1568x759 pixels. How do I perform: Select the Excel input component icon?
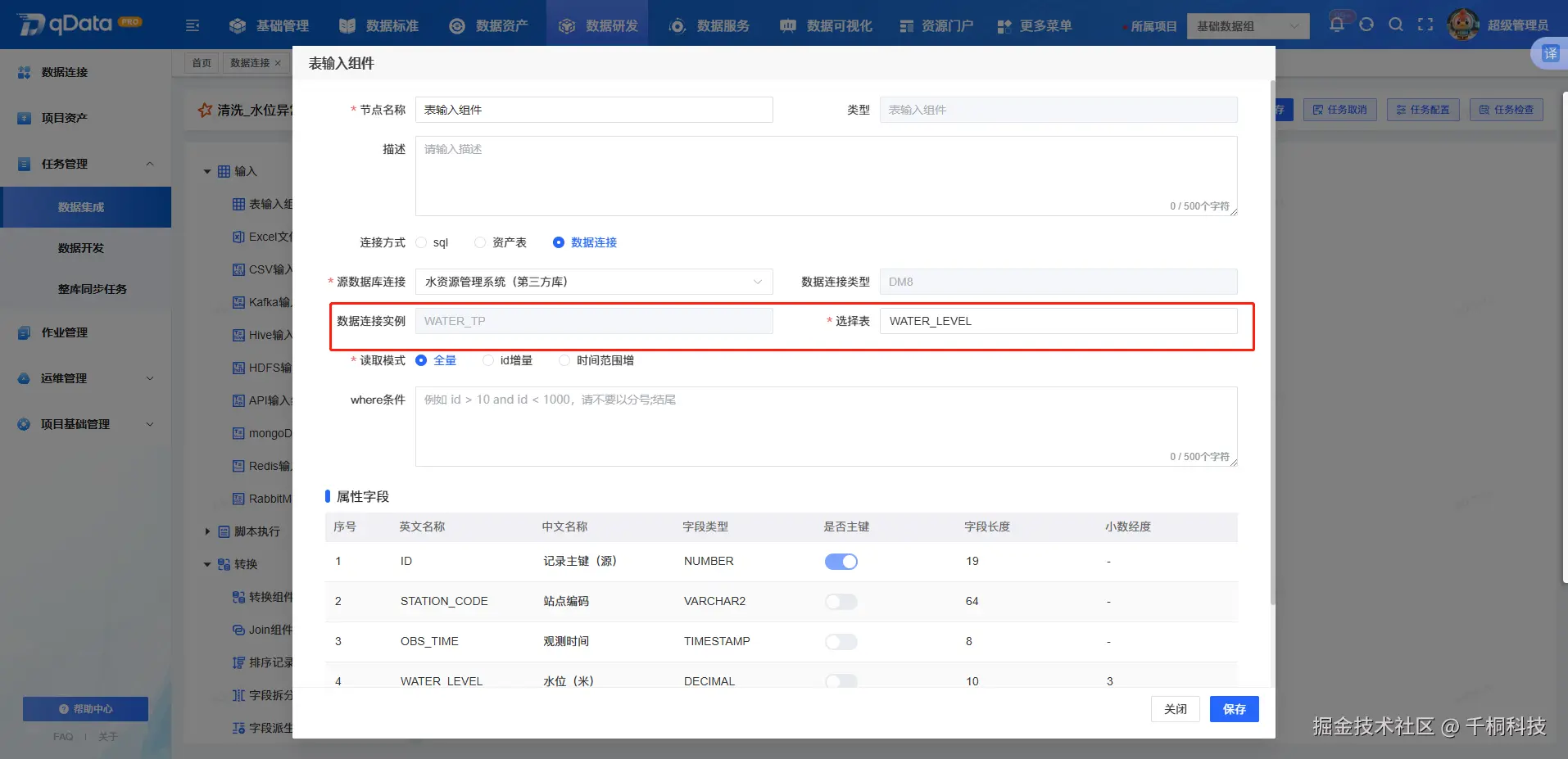[x=238, y=237]
